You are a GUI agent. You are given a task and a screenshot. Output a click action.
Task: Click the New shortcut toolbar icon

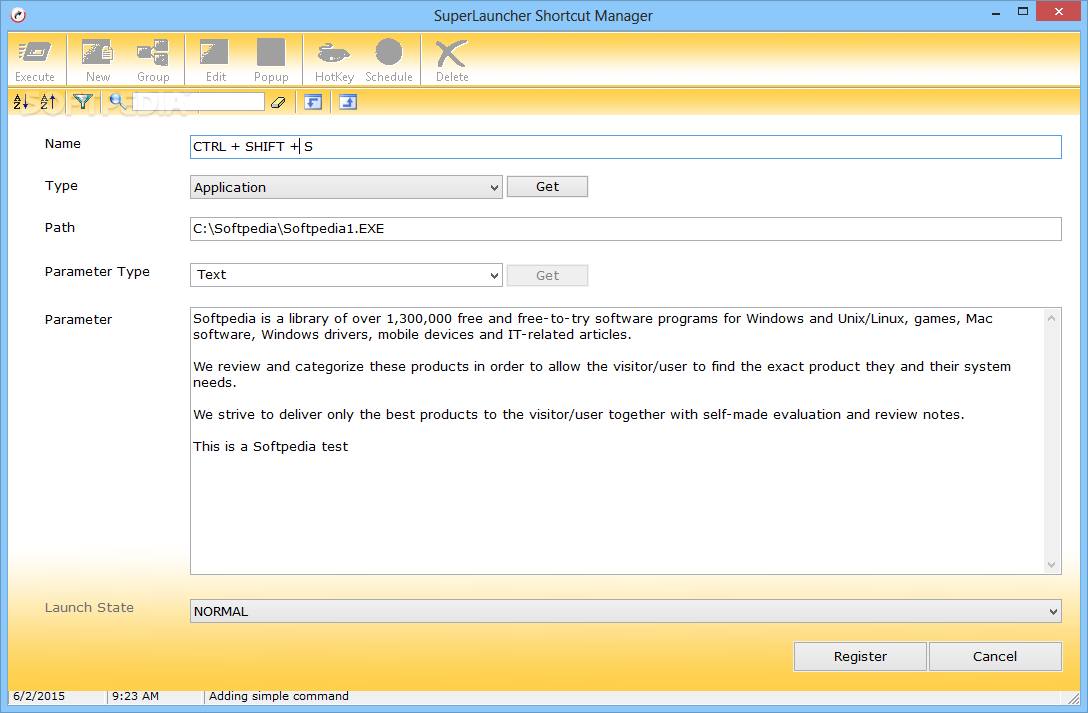[x=98, y=60]
